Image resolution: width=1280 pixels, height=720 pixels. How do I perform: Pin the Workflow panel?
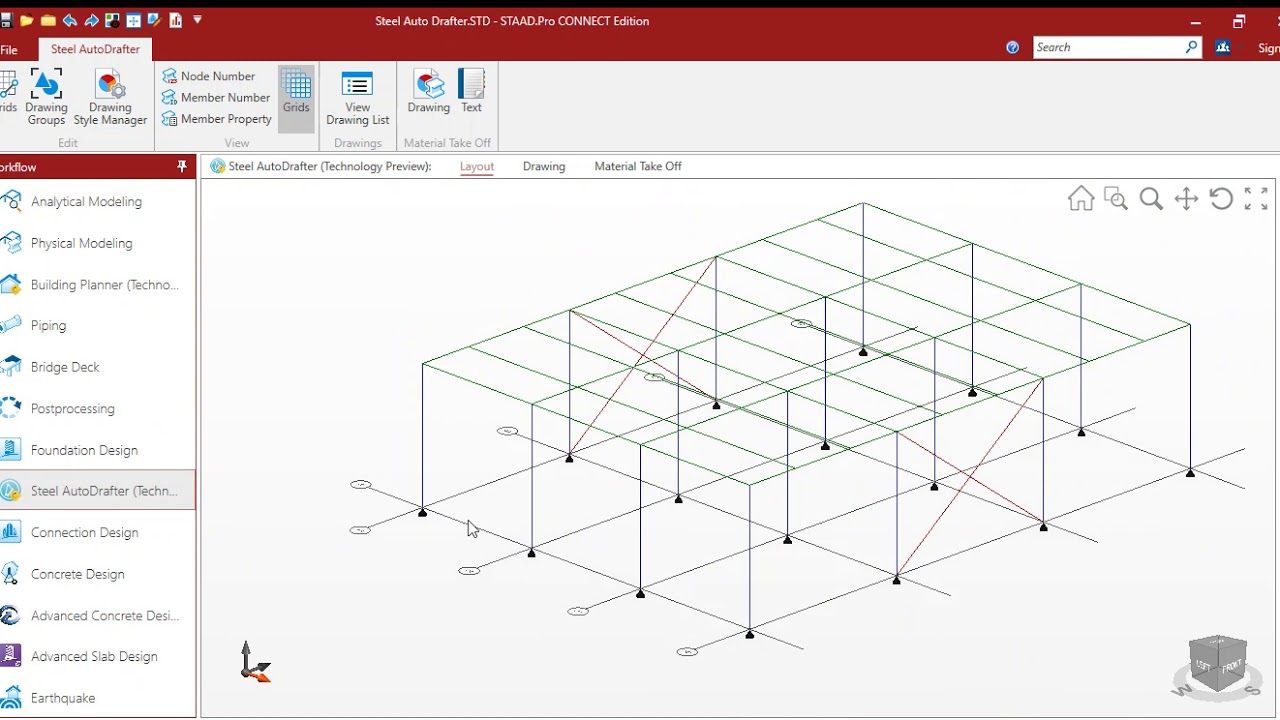click(x=181, y=167)
